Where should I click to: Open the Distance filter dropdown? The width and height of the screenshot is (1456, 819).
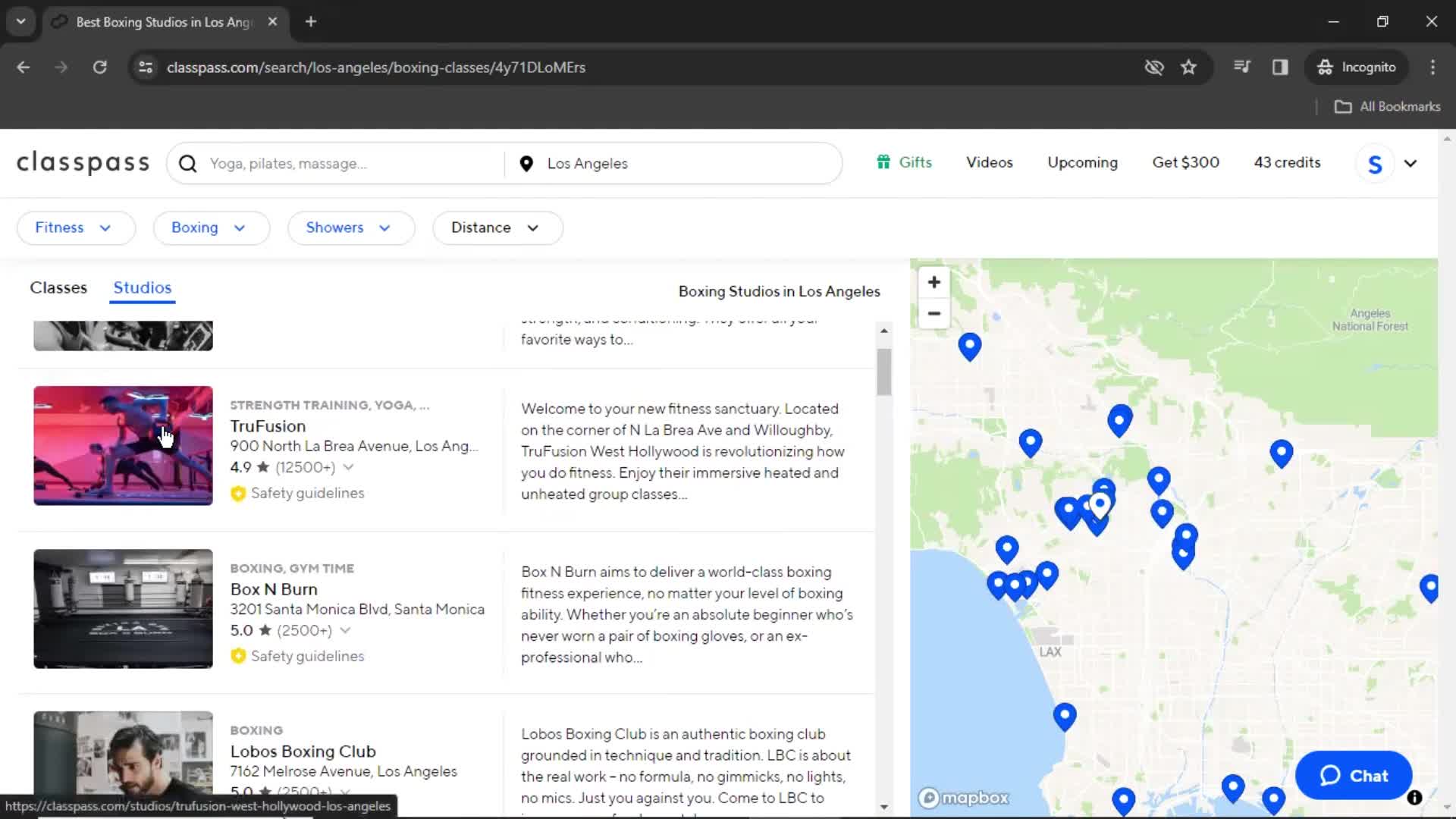pyautogui.click(x=497, y=228)
